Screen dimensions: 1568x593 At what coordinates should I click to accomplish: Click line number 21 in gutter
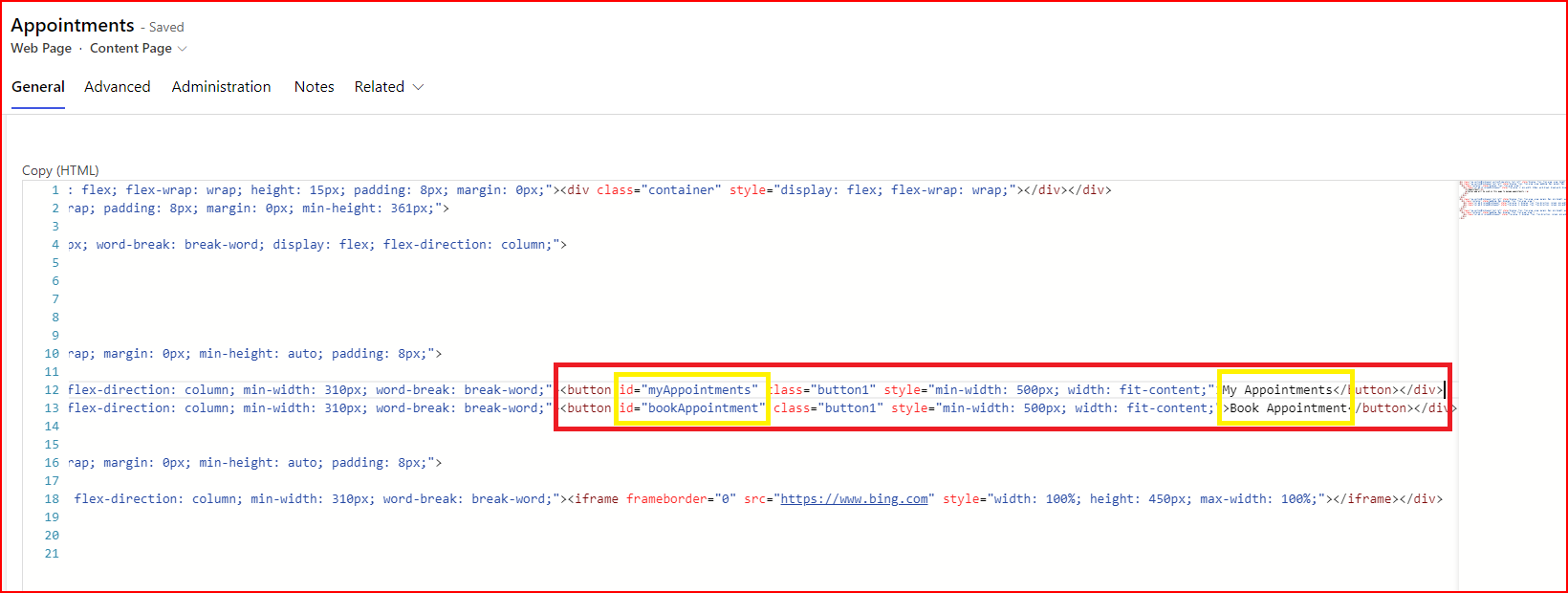tap(52, 554)
